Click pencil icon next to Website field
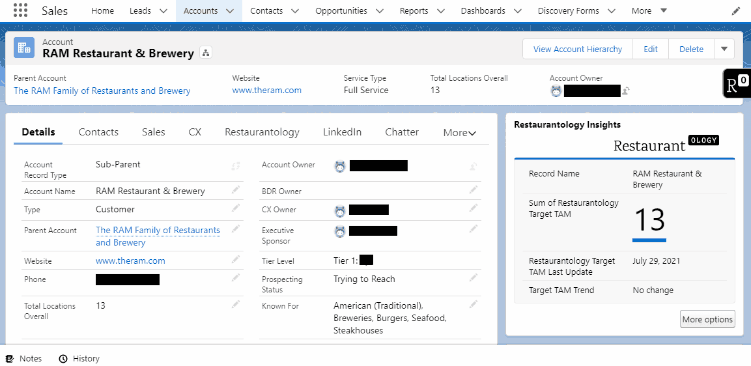 click(236, 260)
